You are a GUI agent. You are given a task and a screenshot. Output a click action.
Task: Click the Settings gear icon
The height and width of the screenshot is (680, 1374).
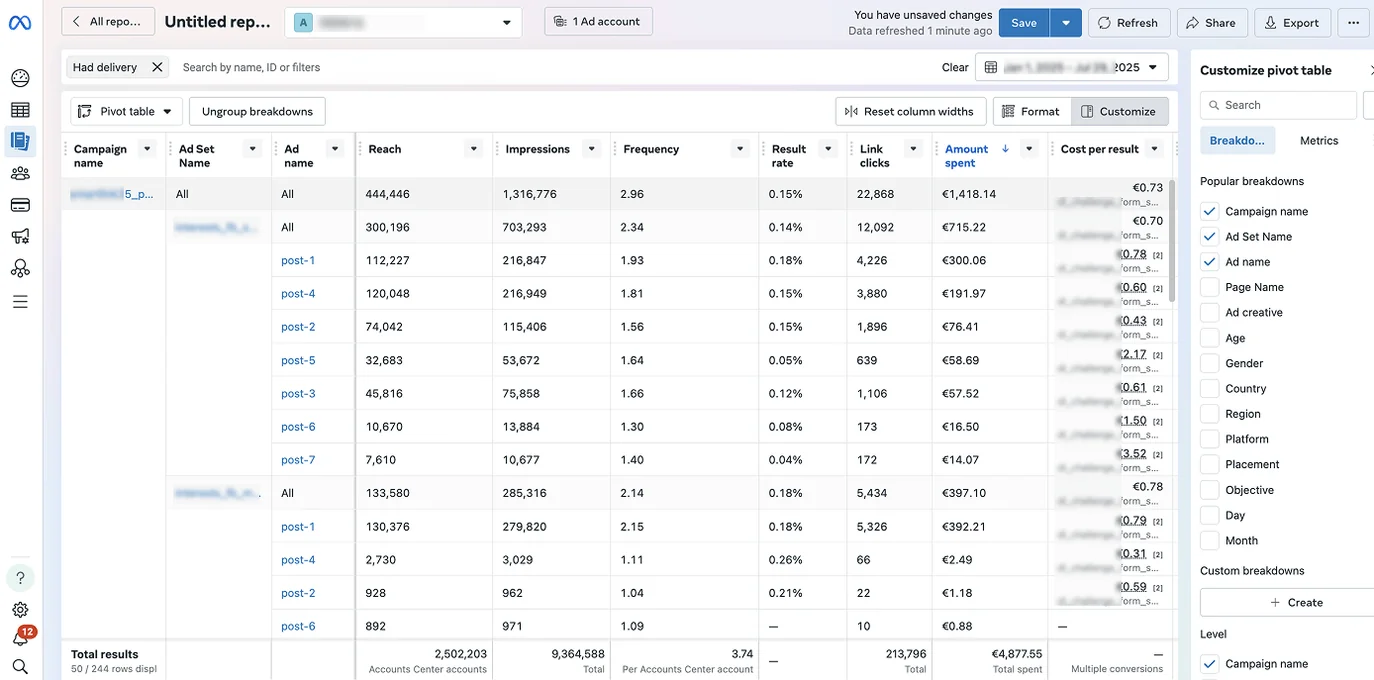coord(20,609)
